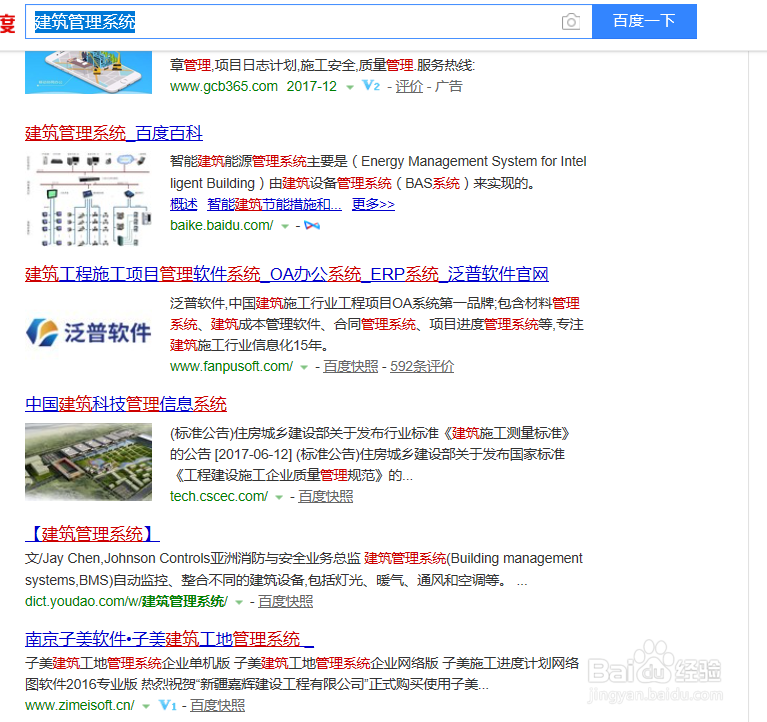The image size is (767, 722).
Task: Click the 更多>> link in Baike result
Action: (373, 204)
